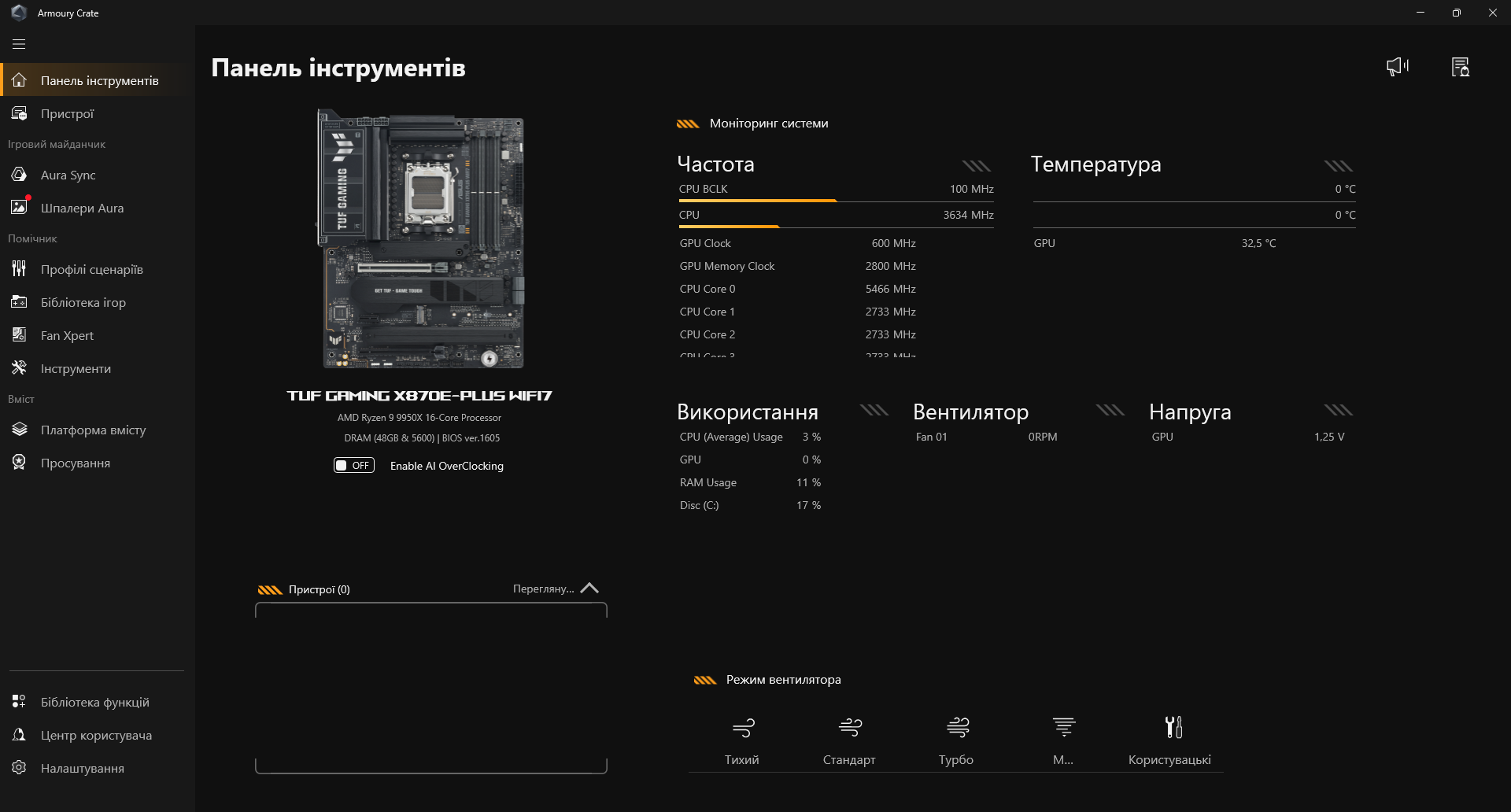The width and height of the screenshot is (1511, 812).
Task: Open the announcements megaphone icon
Action: [x=1398, y=67]
